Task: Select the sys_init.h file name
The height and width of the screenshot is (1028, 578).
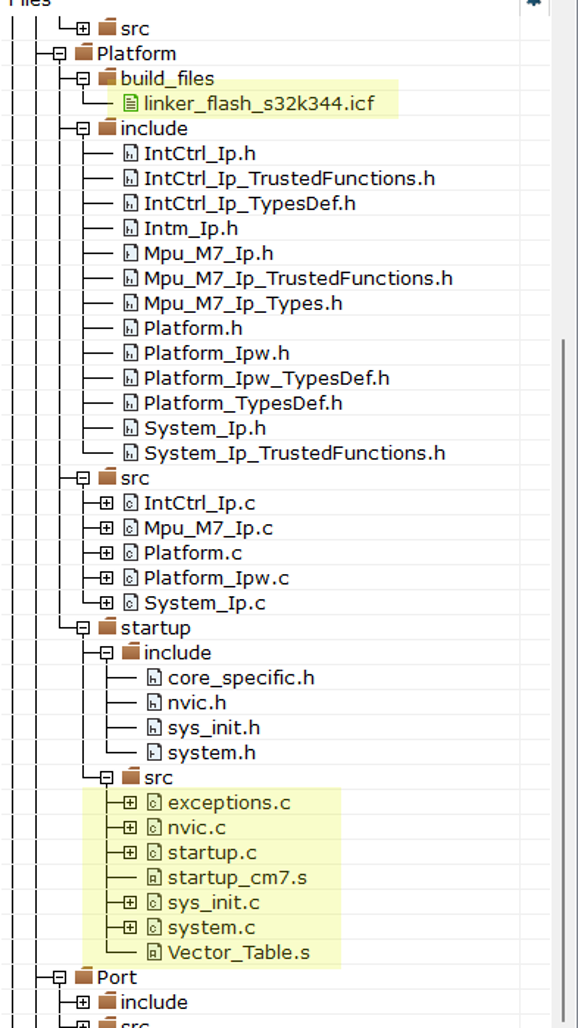Action: pyautogui.click(x=214, y=728)
